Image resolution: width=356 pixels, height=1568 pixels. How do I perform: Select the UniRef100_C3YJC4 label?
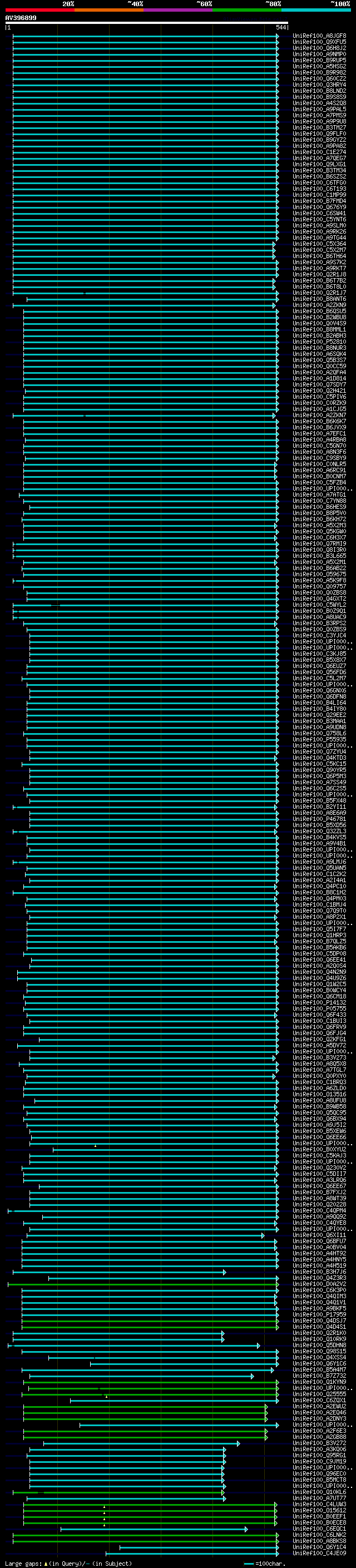[x=319, y=635]
